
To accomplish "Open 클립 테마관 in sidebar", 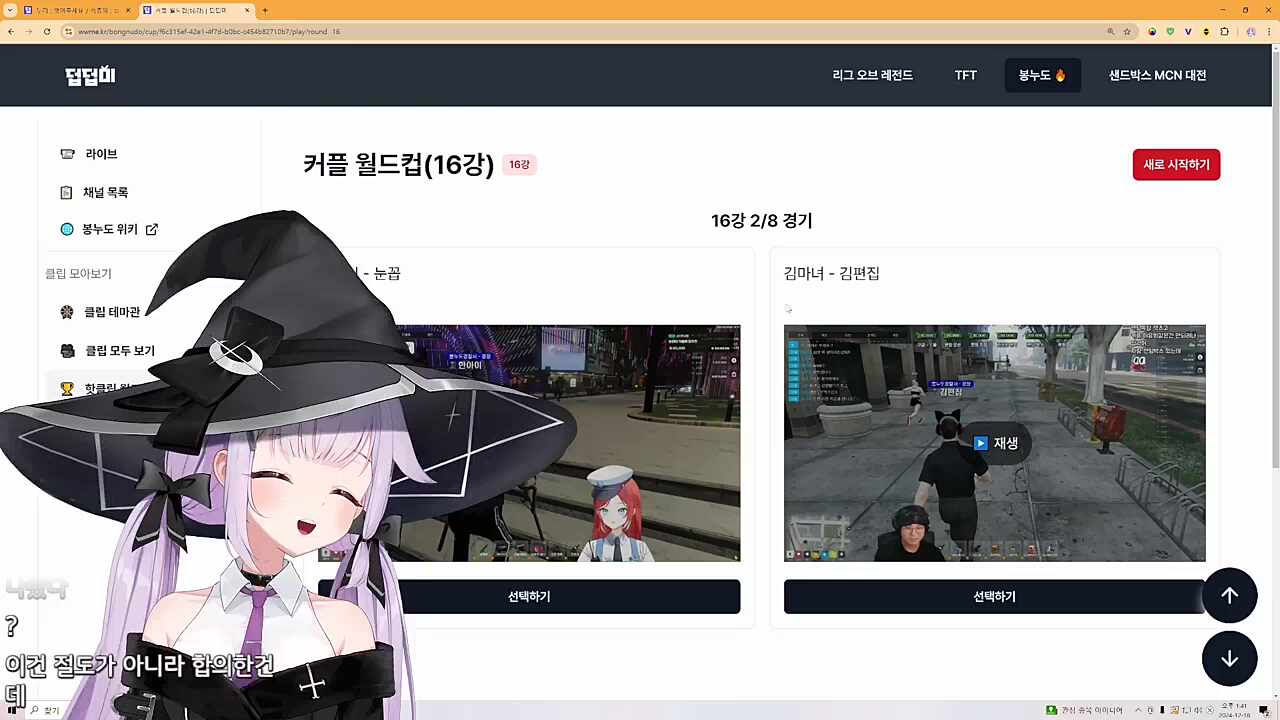I will coord(112,312).
